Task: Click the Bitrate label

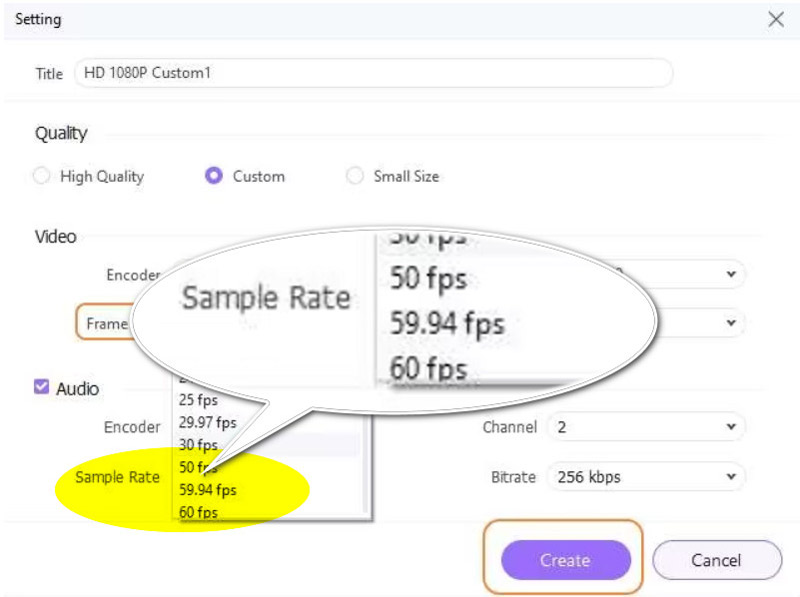Action: coord(513,477)
